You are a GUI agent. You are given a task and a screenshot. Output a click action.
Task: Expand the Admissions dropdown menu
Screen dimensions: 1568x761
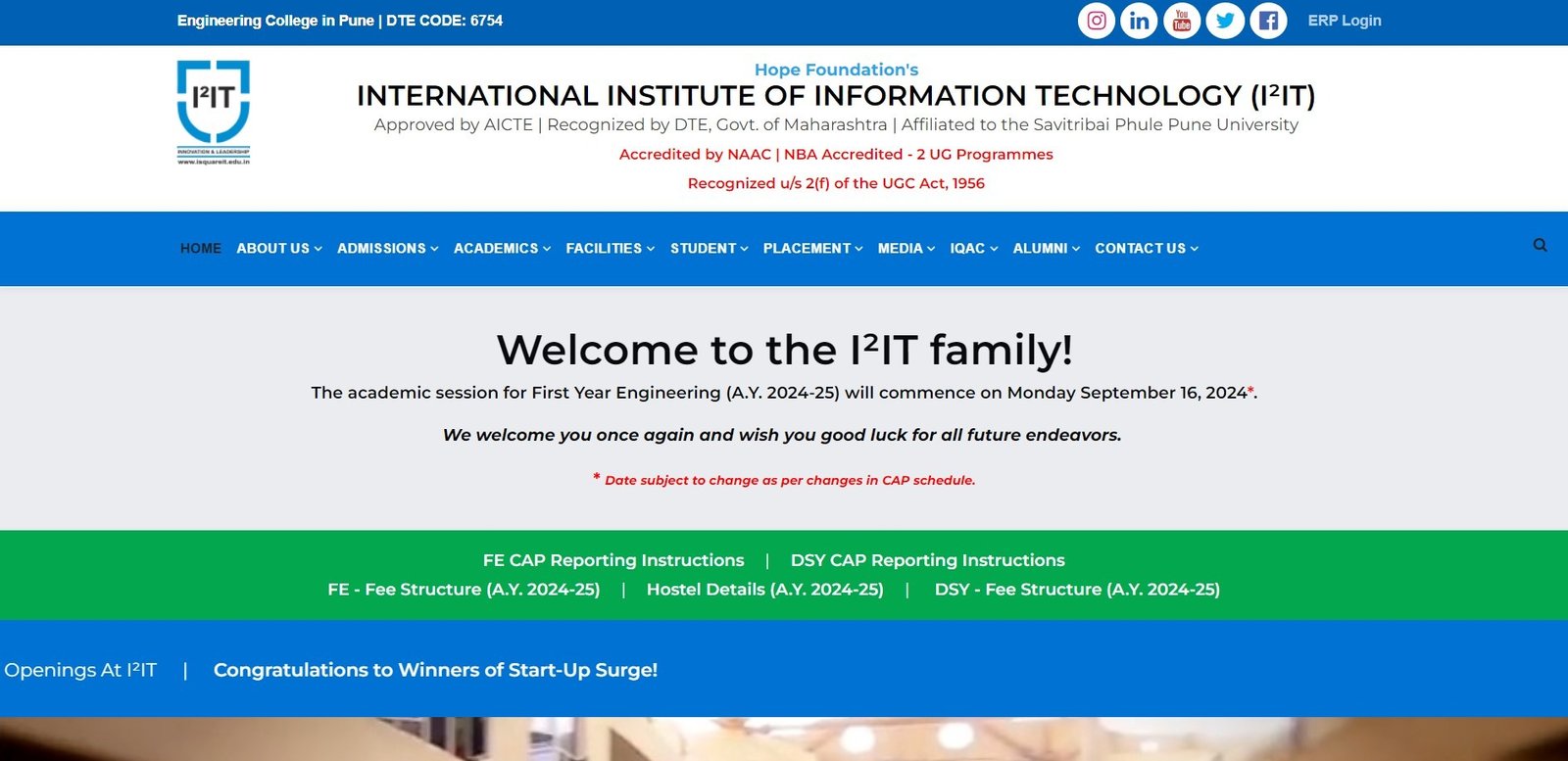click(x=387, y=249)
